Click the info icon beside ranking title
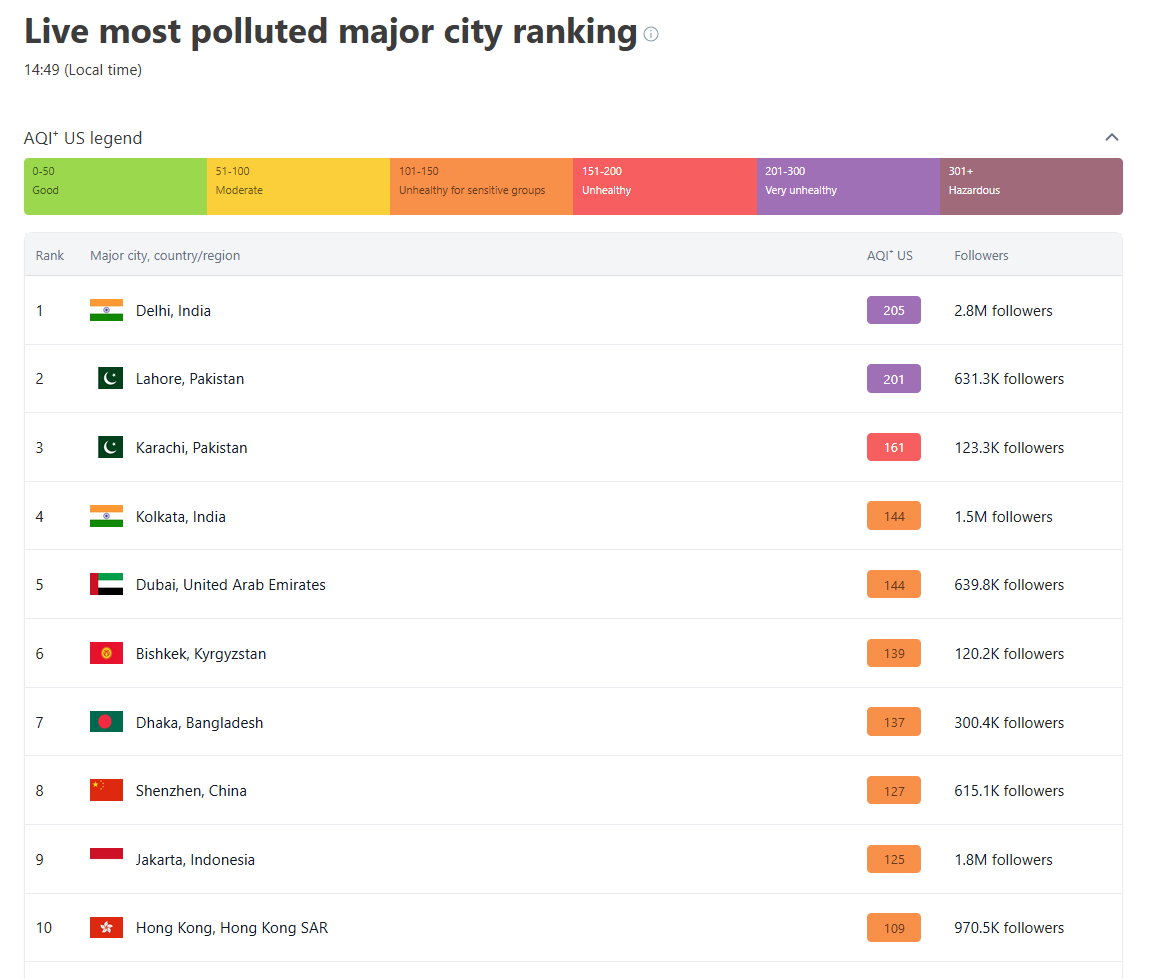1152x979 pixels. pos(651,34)
